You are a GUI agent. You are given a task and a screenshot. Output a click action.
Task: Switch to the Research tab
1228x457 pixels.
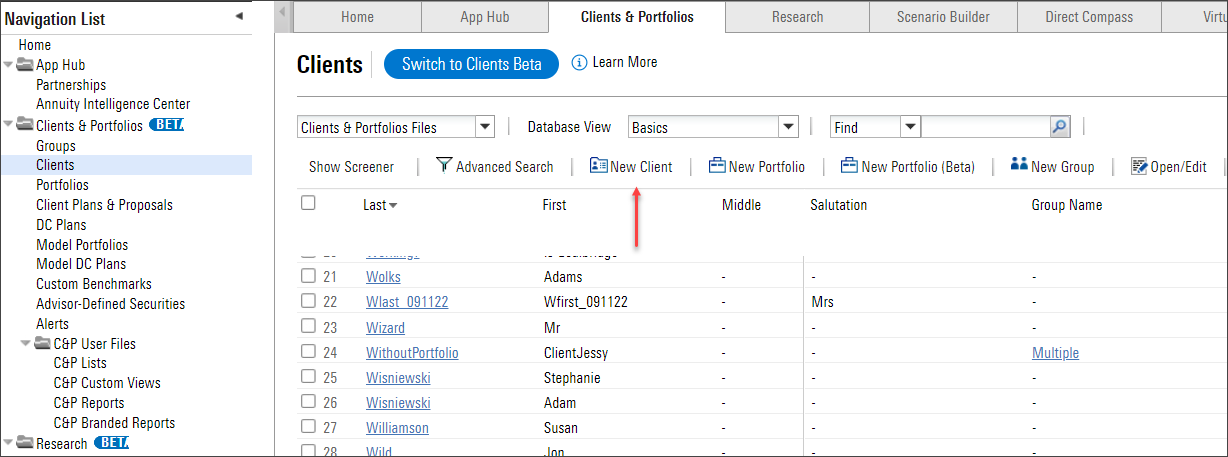point(797,17)
